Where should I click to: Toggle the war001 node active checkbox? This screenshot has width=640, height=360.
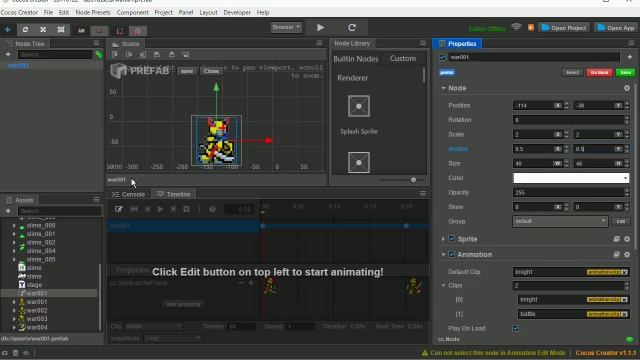(x=442, y=57)
